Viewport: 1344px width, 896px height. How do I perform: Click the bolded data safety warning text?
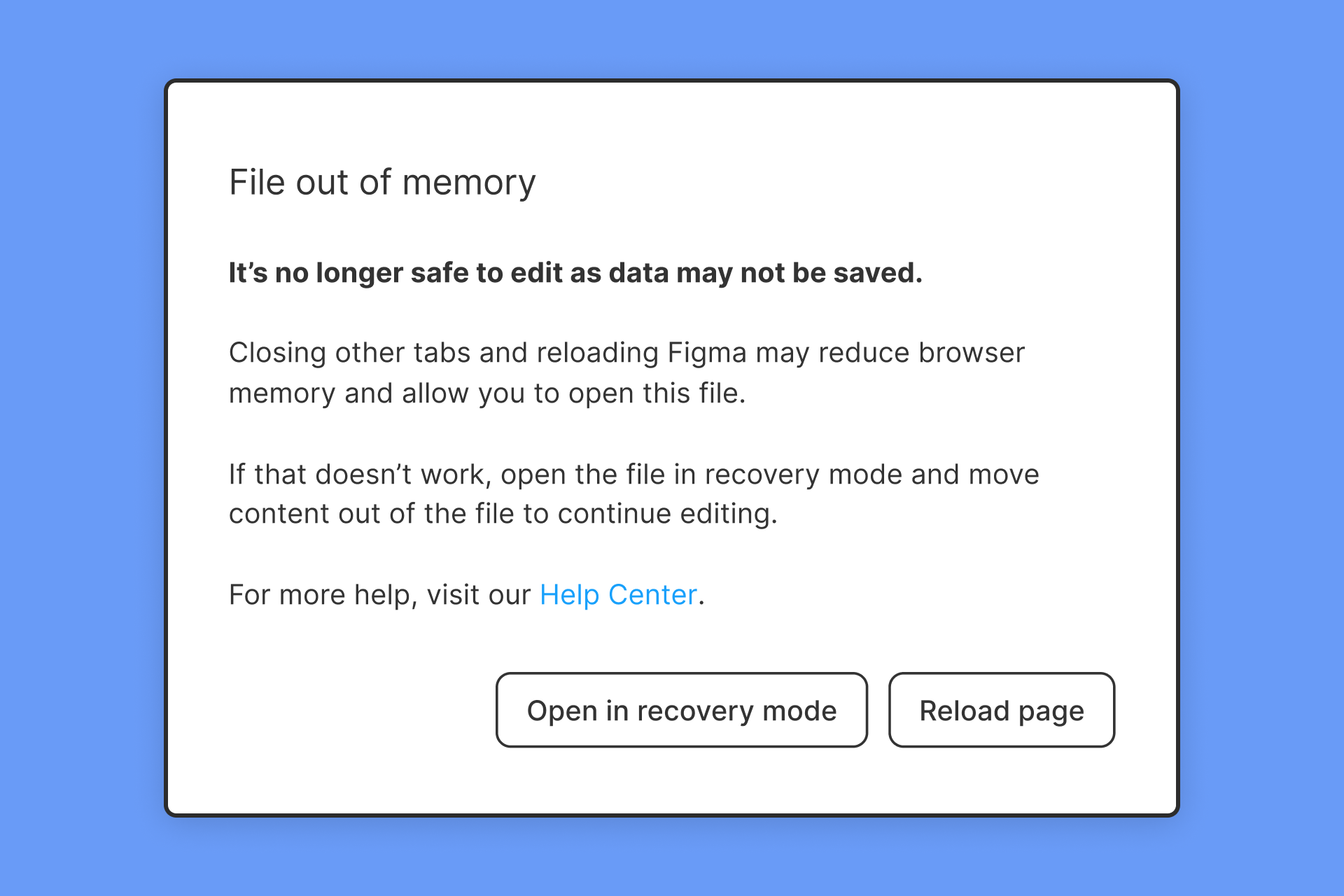click(x=575, y=273)
